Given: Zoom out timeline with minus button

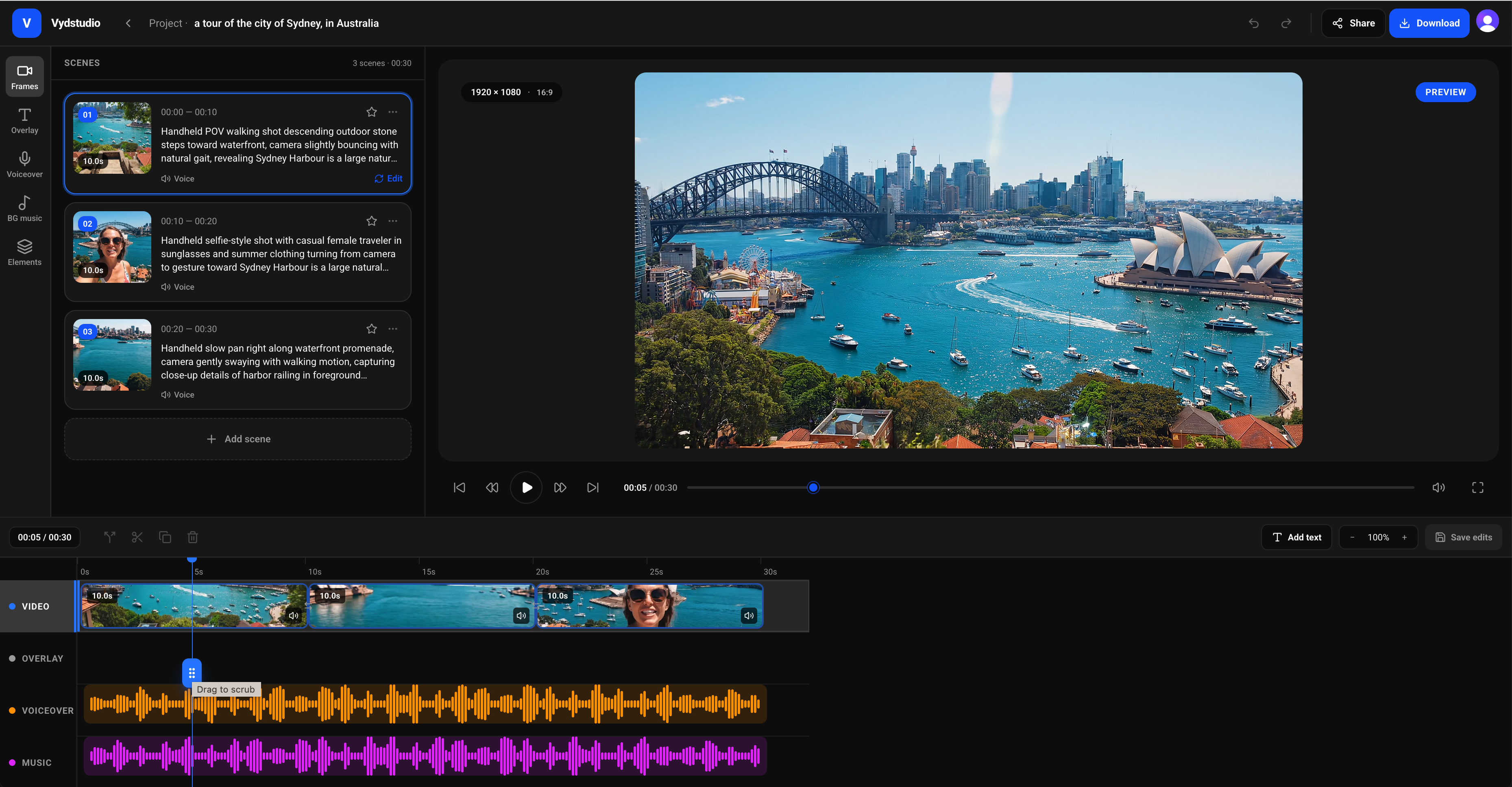Looking at the screenshot, I should point(1352,538).
